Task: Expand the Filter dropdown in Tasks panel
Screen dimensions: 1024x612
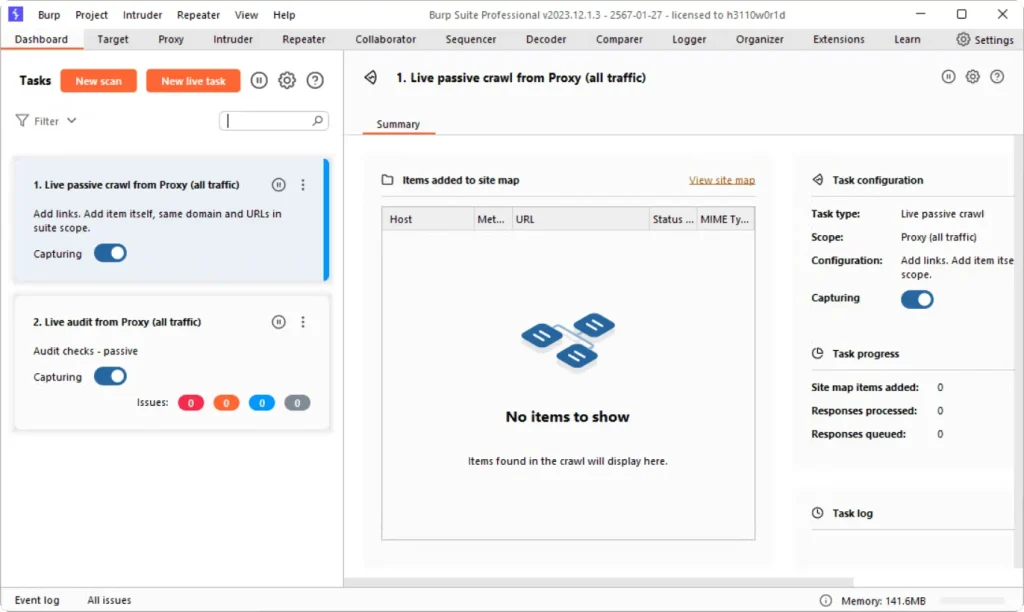Action: pyautogui.click(x=47, y=121)
